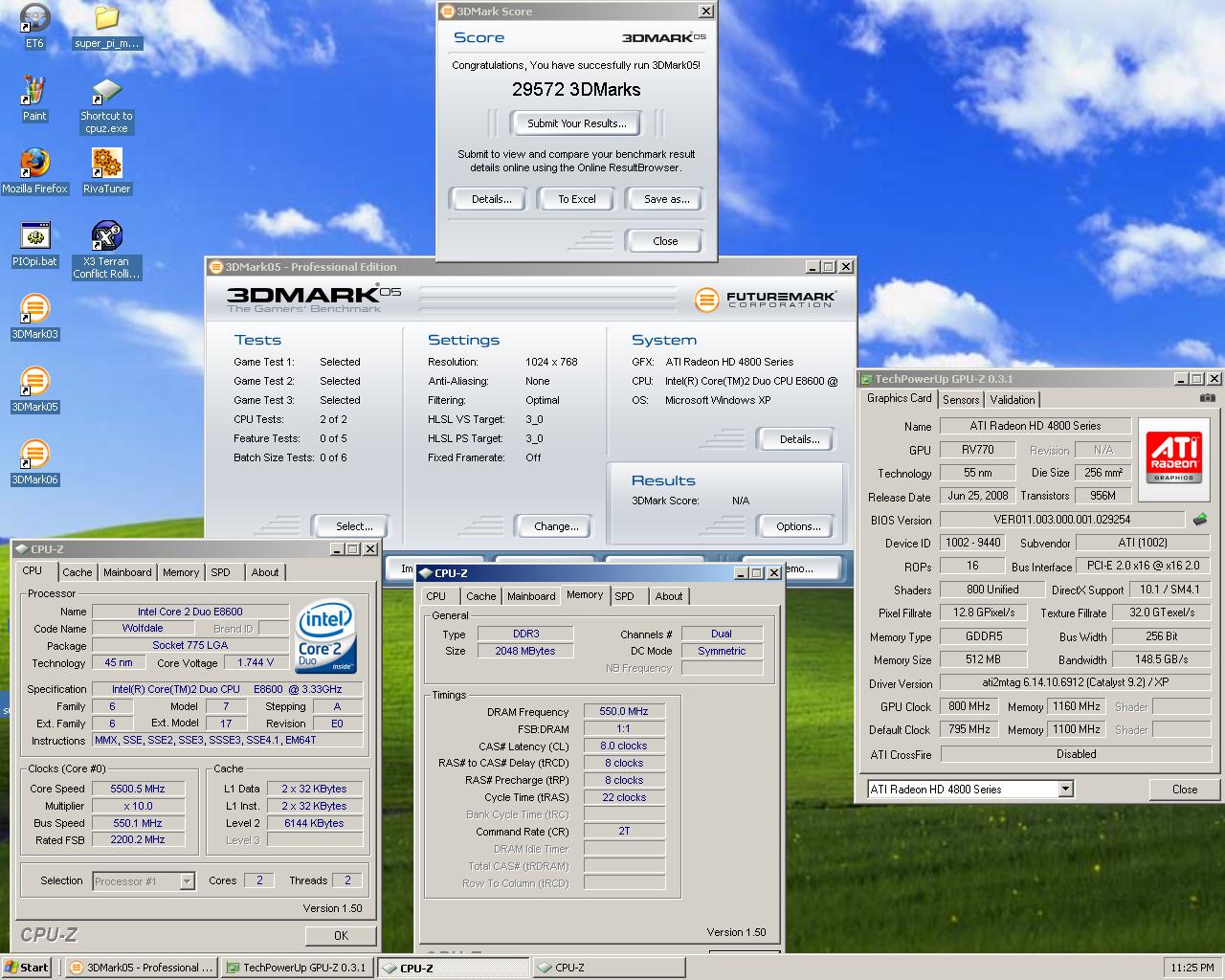Screen dimensions: 1225x980
Task: Switch to Sensors tab in GPU-Z
Action: (x=961, y=400)
